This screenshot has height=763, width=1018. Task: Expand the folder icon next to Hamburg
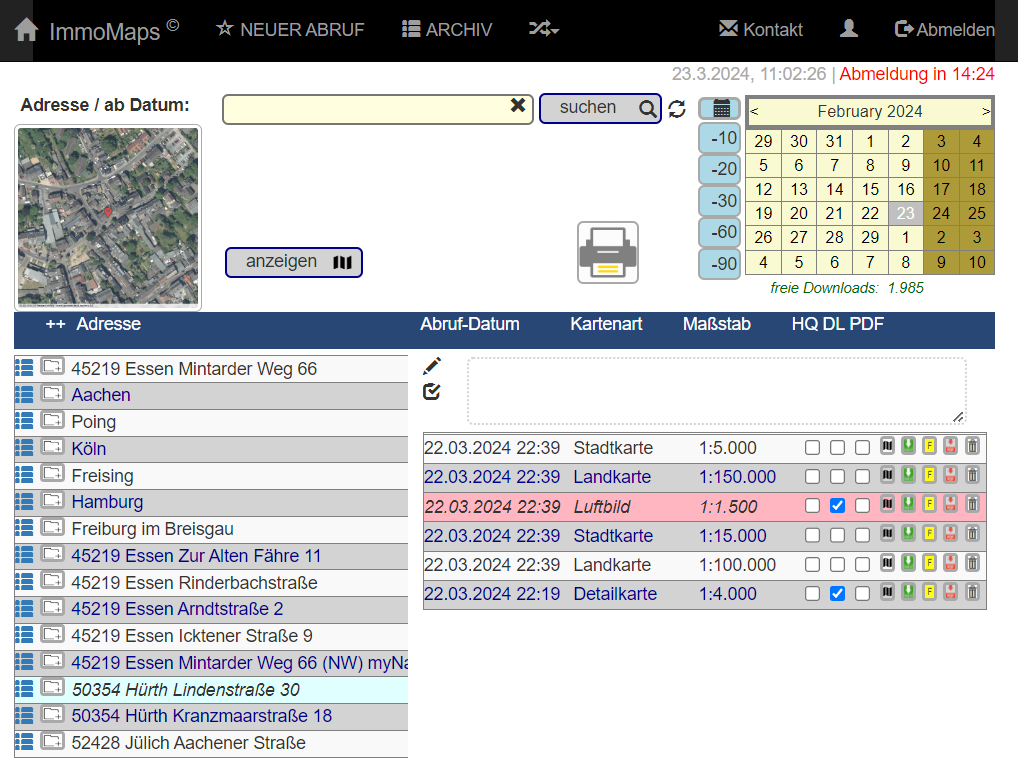(52, 502)
